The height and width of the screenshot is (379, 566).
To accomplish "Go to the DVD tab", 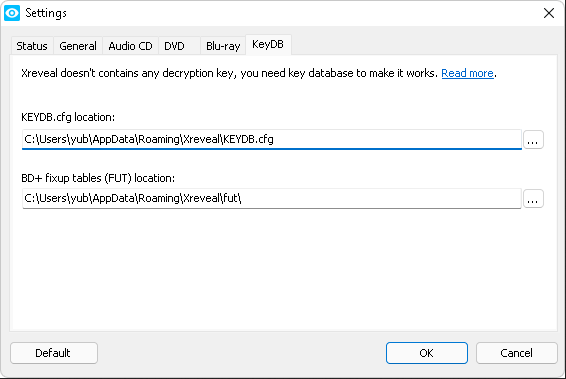I will point(179,46).
